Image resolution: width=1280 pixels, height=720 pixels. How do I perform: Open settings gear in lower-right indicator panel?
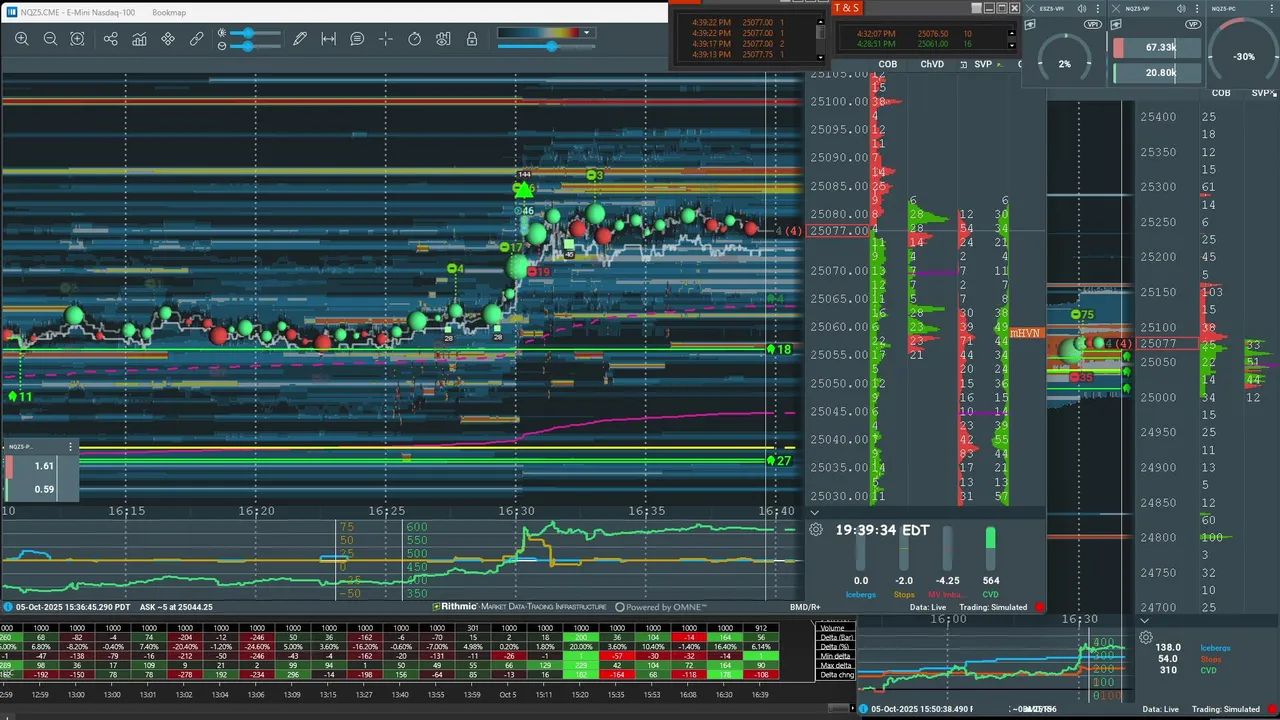tap(1146, 637)
